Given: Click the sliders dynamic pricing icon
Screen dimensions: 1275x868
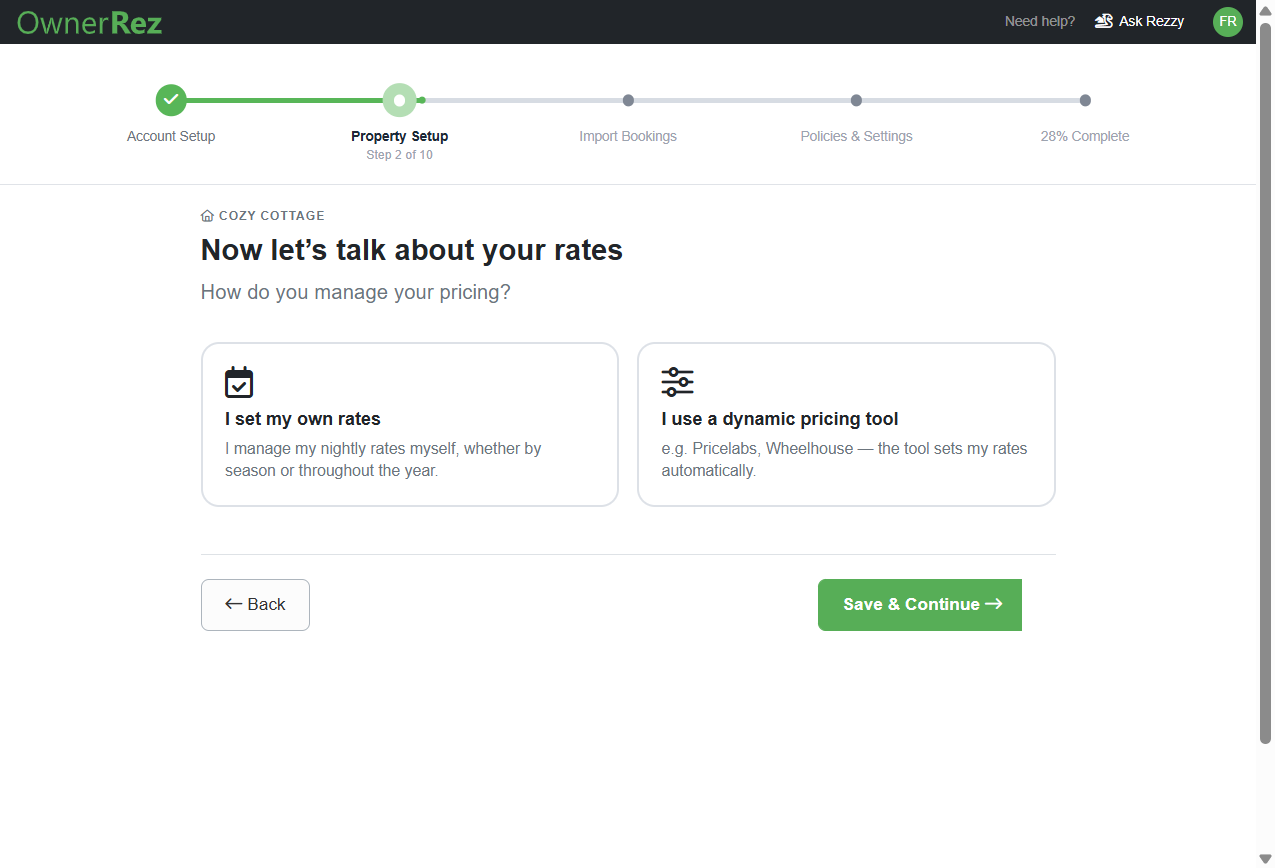Looking at the screenshot, I should [677, 382].
